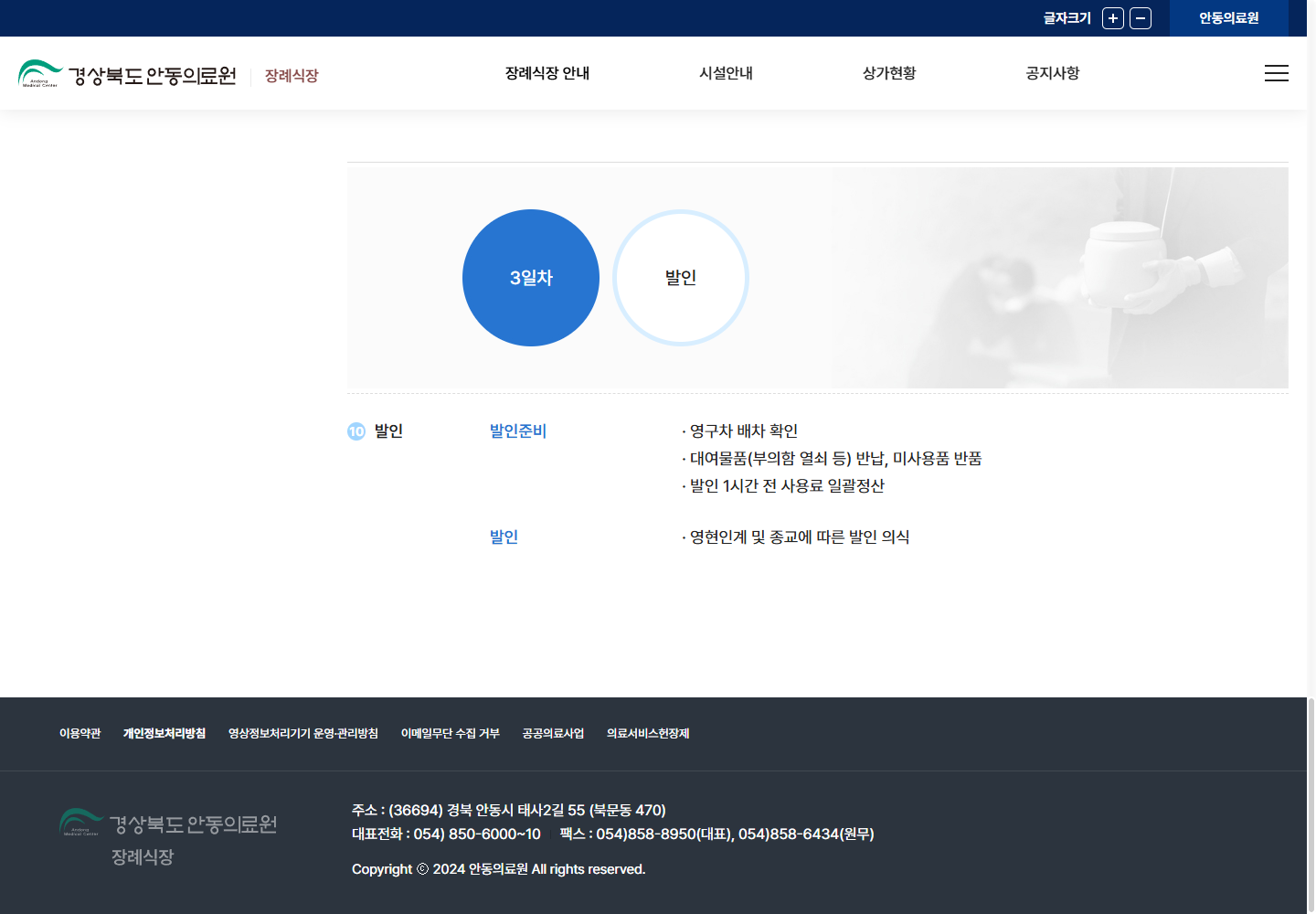Go to 안동의료원 site link

click(x=1229, y=18)
